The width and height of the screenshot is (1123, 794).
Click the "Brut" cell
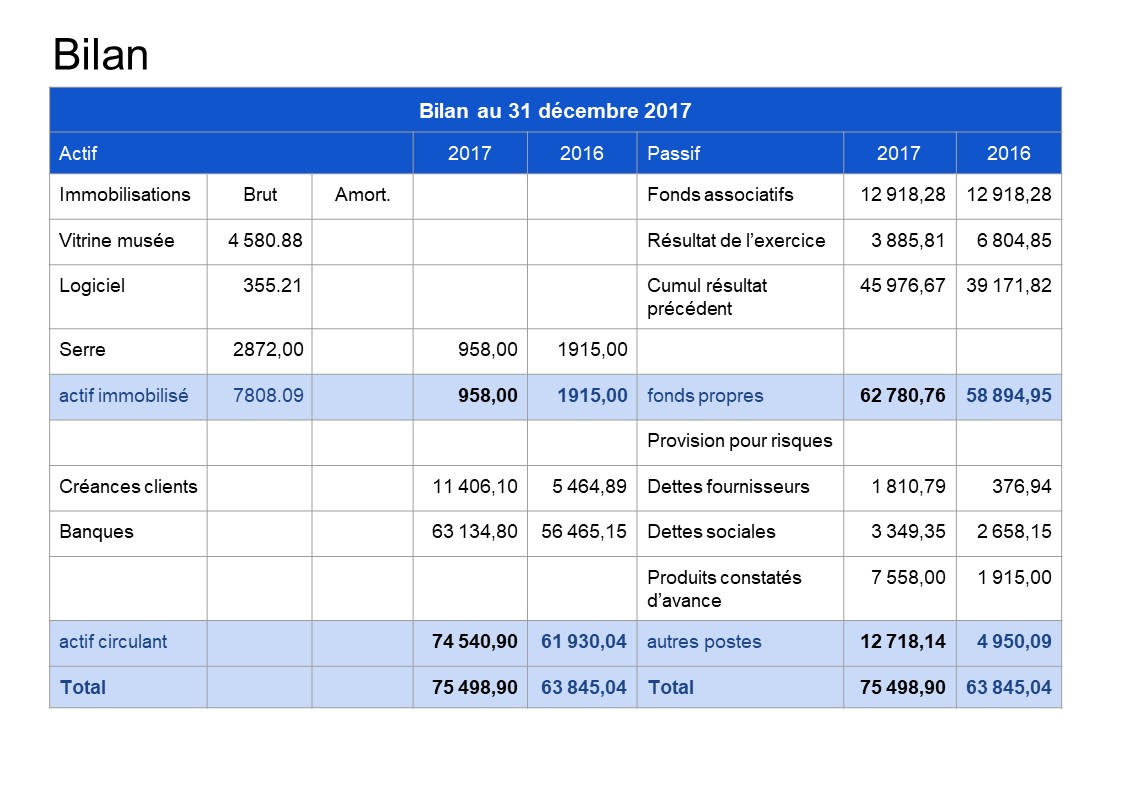point(260,195)
